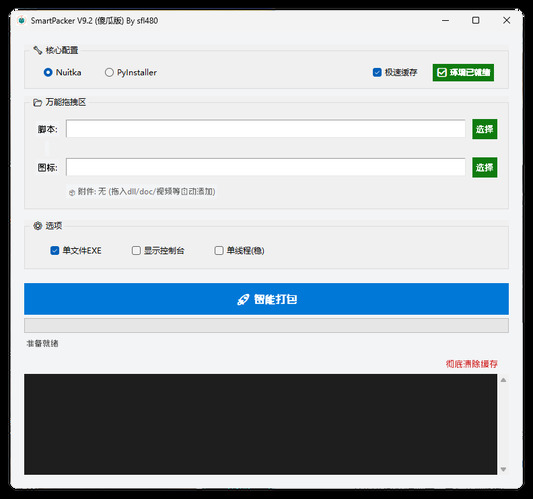Click the 选项 group label

click(x=54, y=226)
